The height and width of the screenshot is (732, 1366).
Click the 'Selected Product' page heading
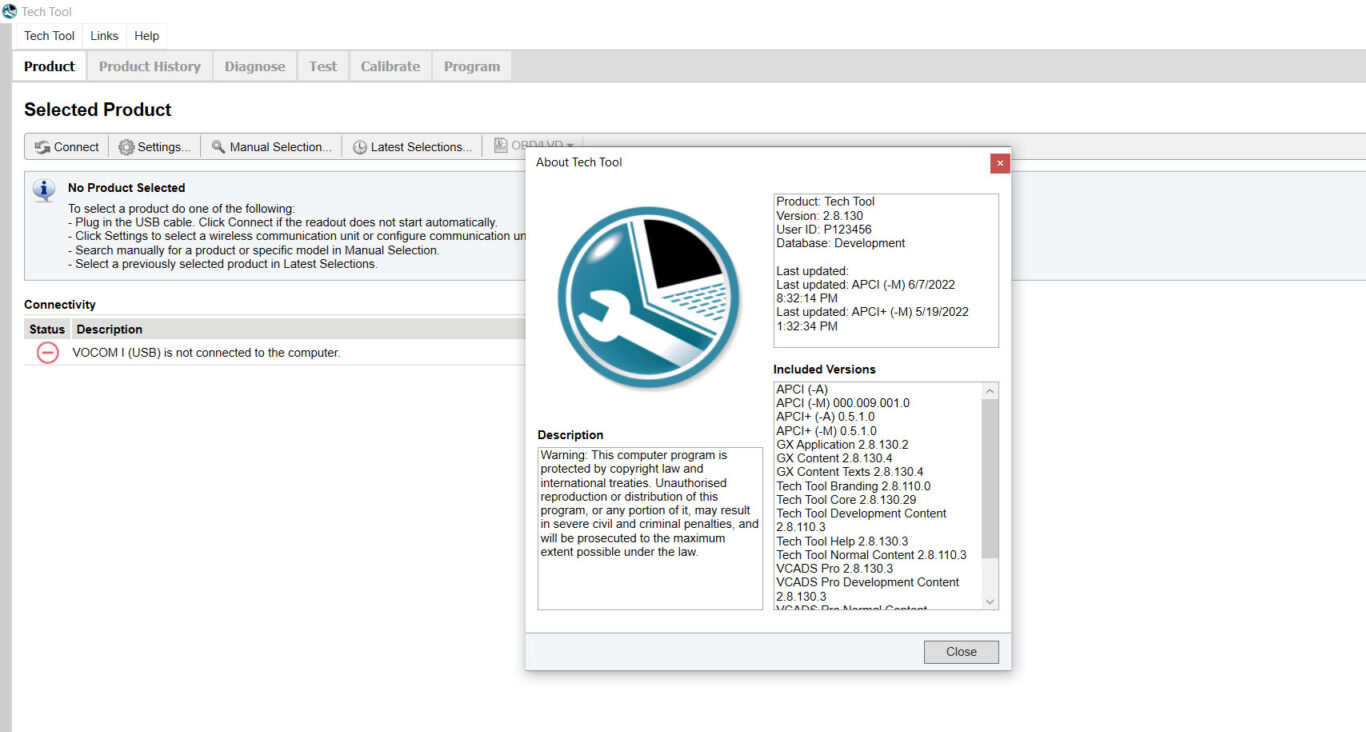98,110
